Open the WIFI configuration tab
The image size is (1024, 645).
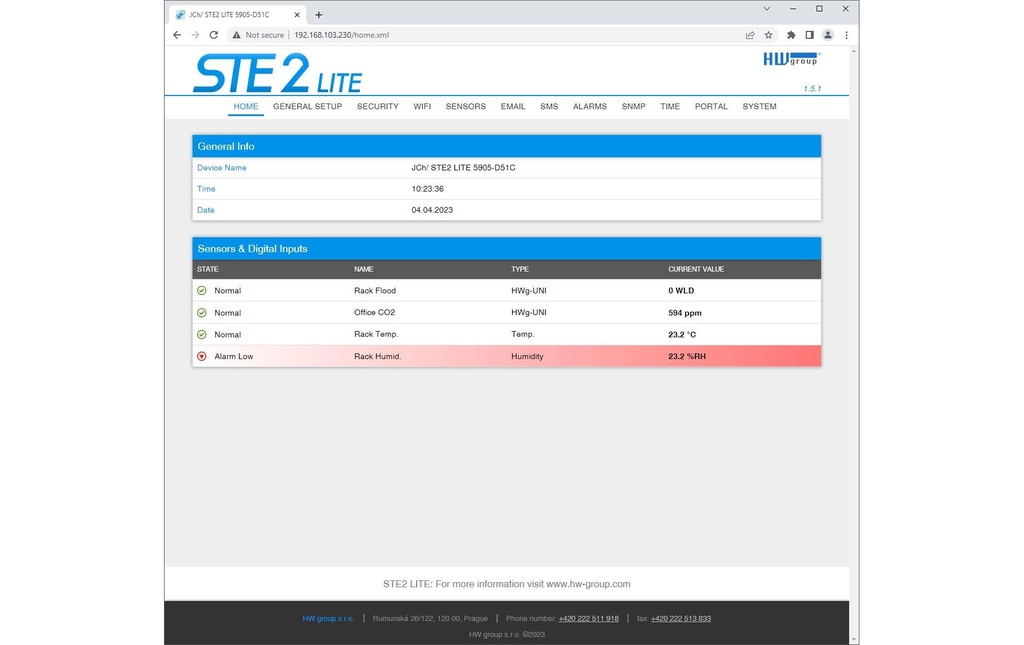coord(422,106)
